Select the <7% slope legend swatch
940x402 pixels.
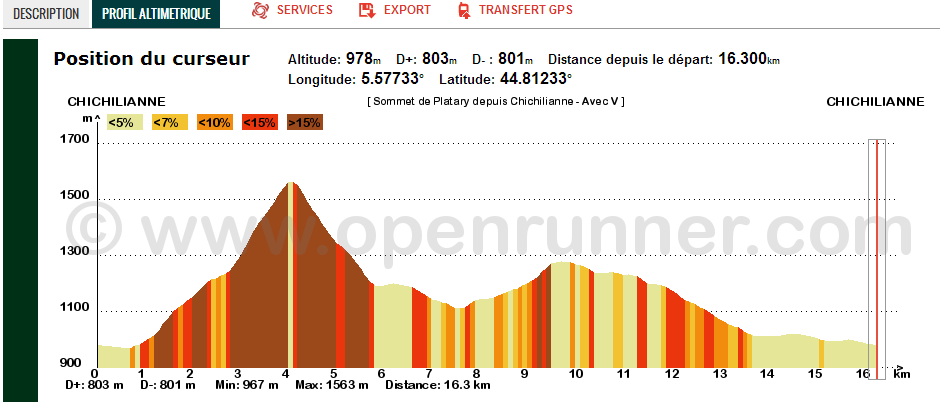point(166,122)
